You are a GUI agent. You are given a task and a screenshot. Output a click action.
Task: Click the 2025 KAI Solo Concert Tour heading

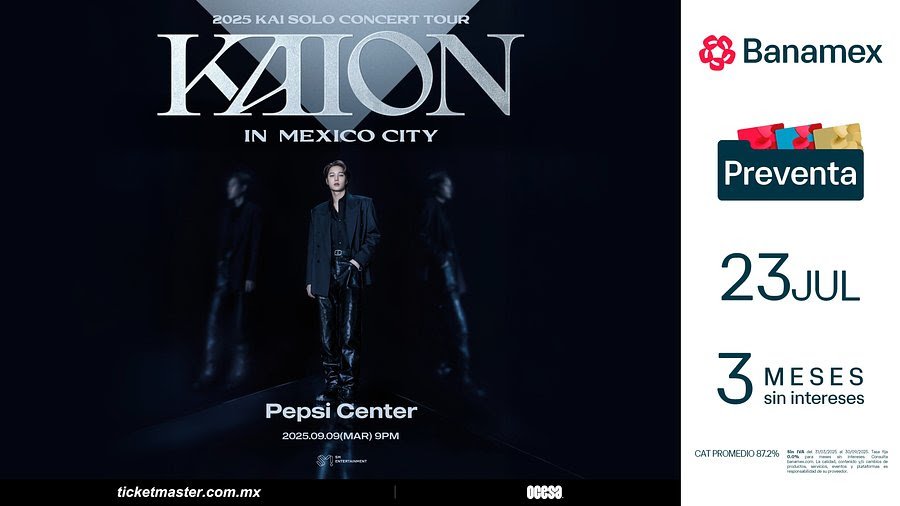341,20
